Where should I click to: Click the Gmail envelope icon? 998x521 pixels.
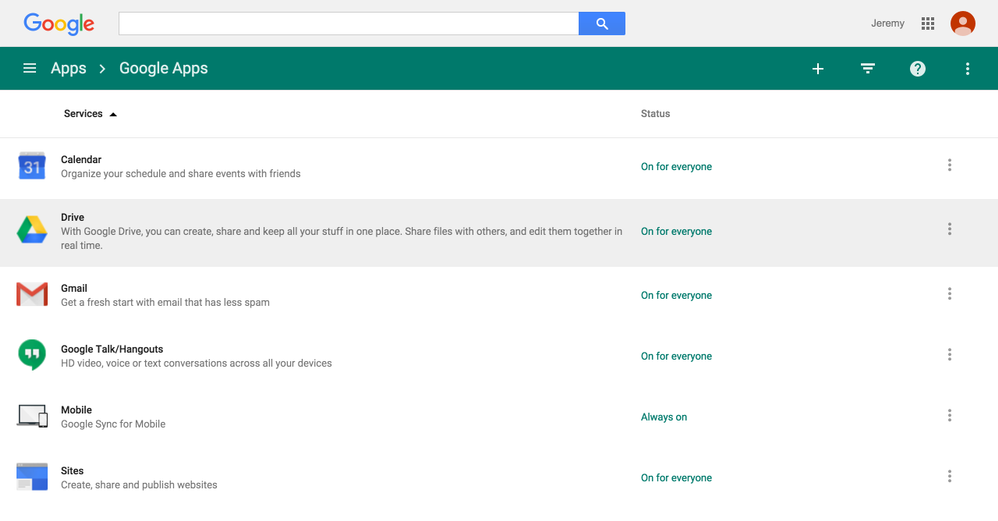tap(32, 294)
